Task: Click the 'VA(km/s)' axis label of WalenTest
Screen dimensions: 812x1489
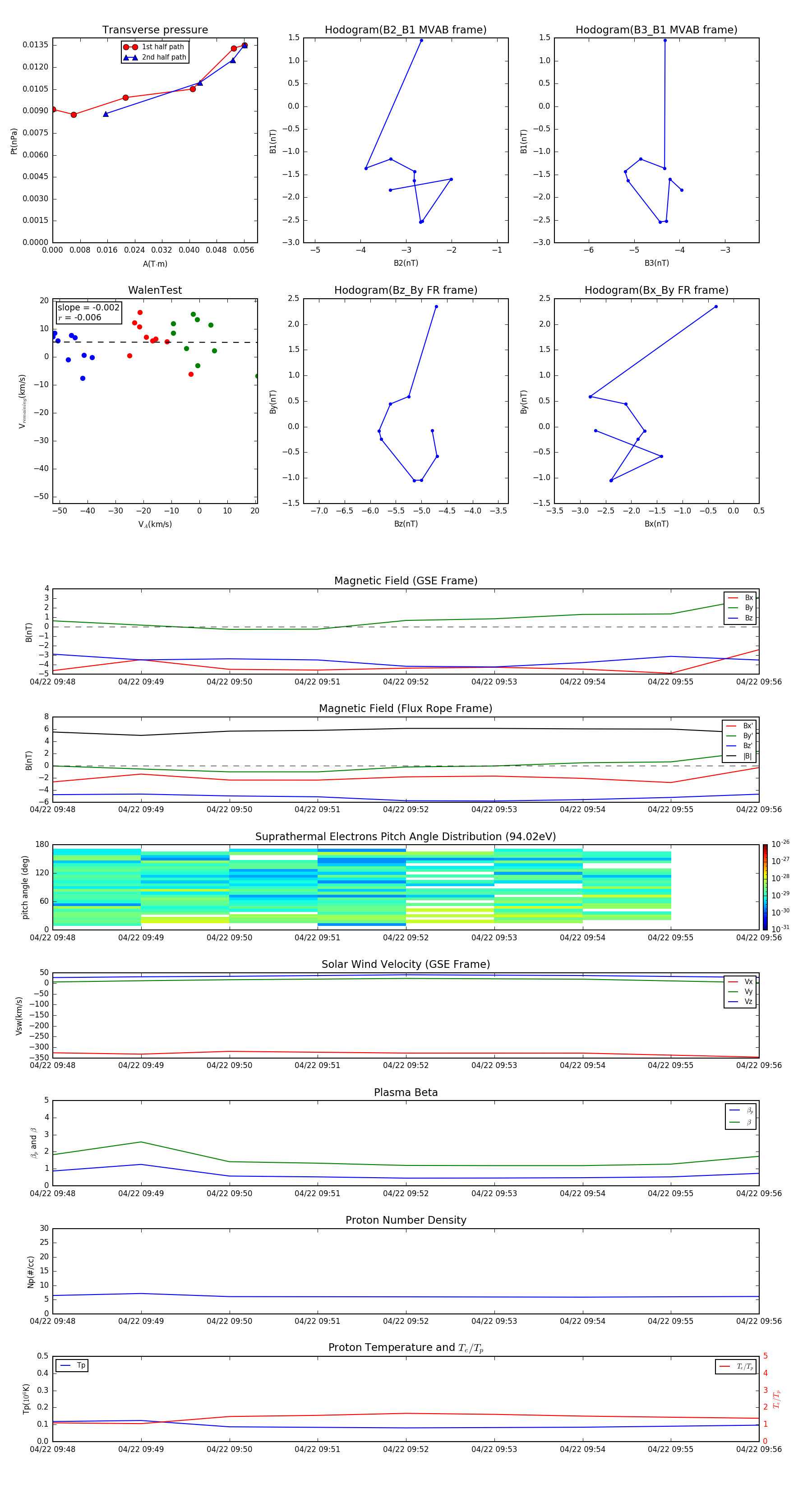Action: 155,524
